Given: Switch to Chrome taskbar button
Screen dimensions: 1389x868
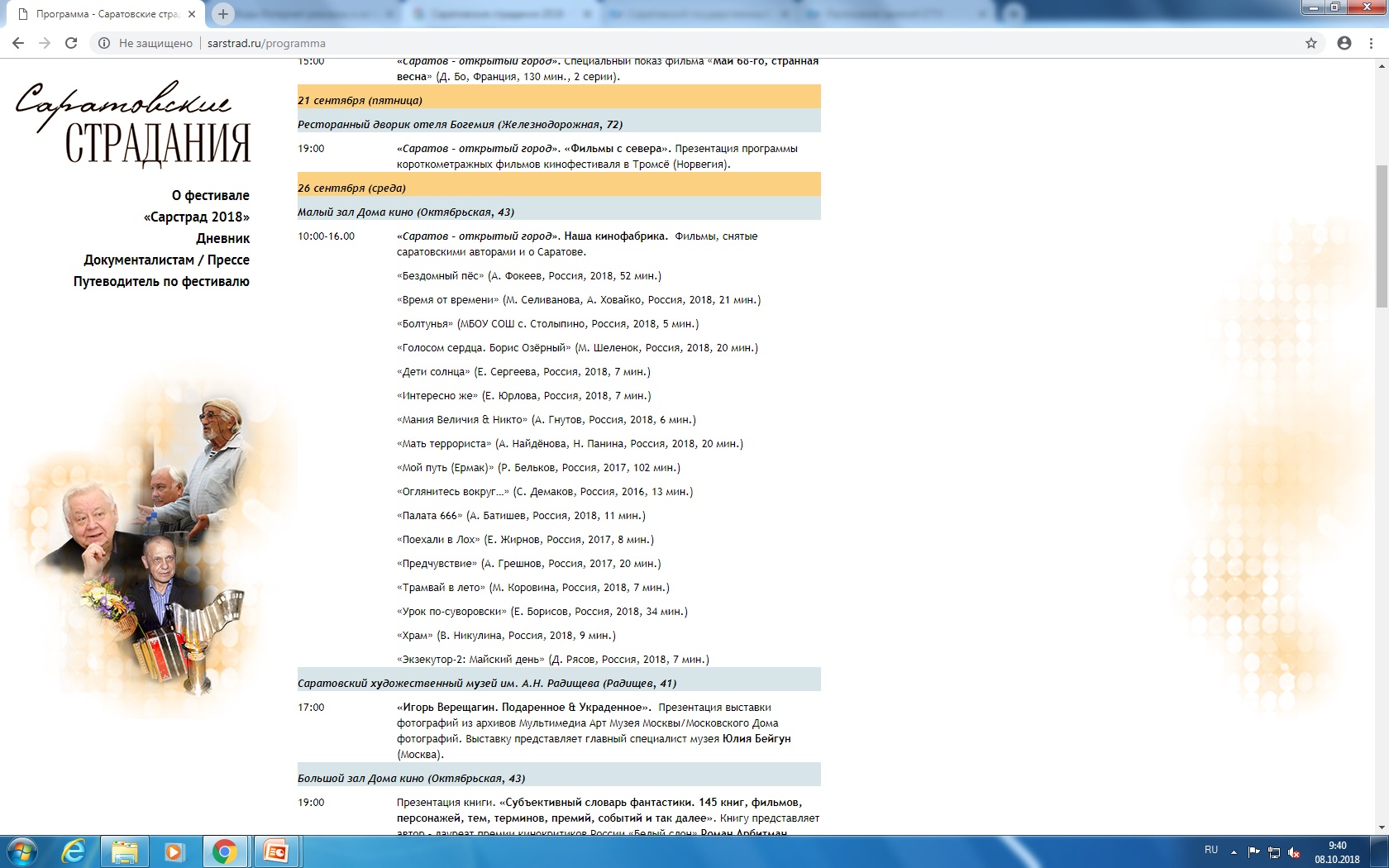Looking at the screenshot, I should (225, 851).
